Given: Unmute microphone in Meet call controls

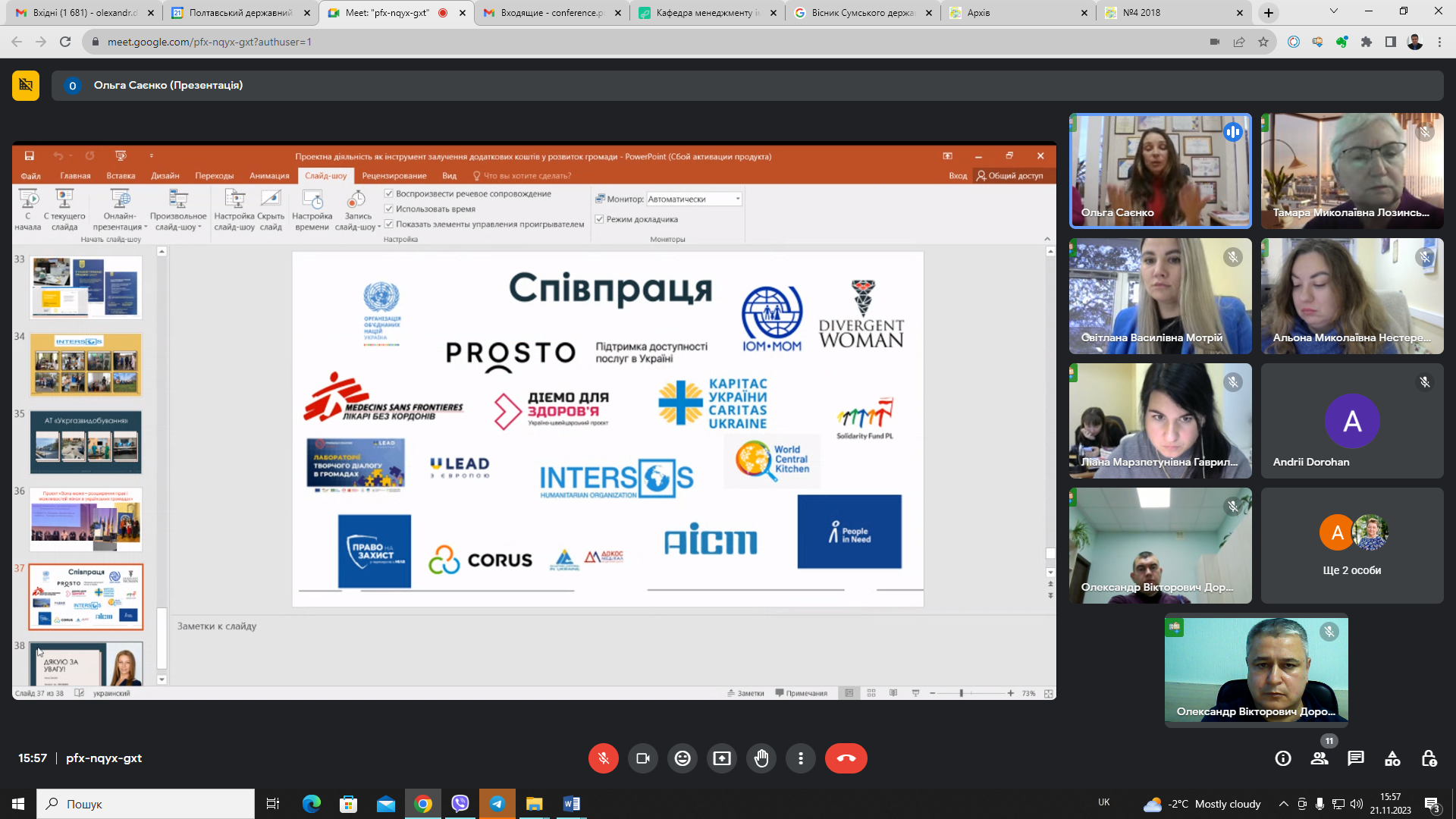Looking at the screenshot, I should [x=604, y=758].
